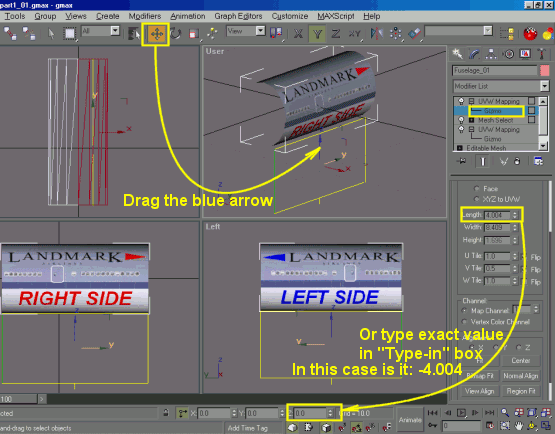Toggle Show End Result icon
This screenshot has width=555, height=434.
pos(482,161)
